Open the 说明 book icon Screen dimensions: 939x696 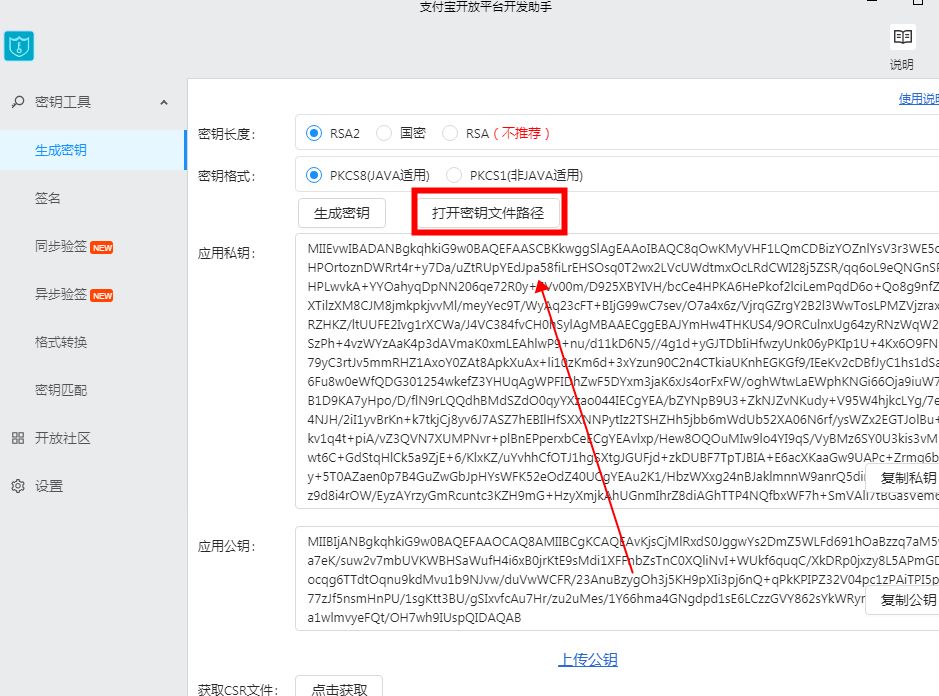[x=902, y=37]
